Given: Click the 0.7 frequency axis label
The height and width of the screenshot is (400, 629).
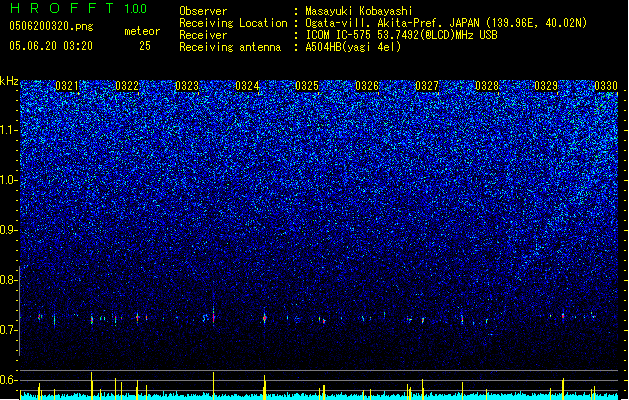Looking at the screenshot, I should click(9, 330).
